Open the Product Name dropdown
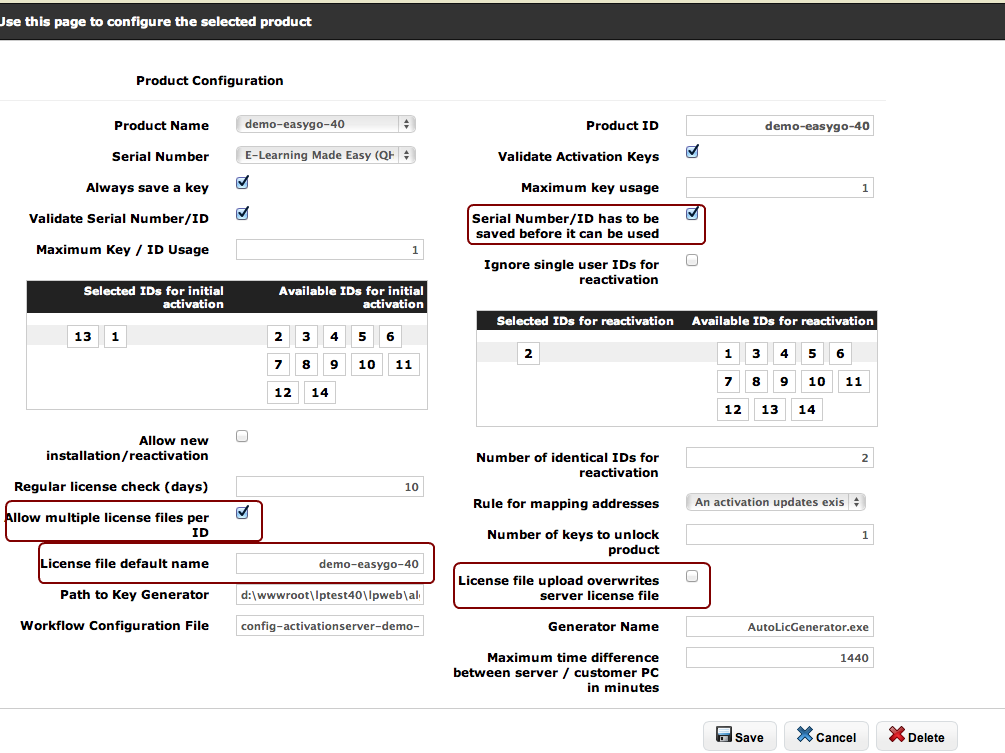 326,124
